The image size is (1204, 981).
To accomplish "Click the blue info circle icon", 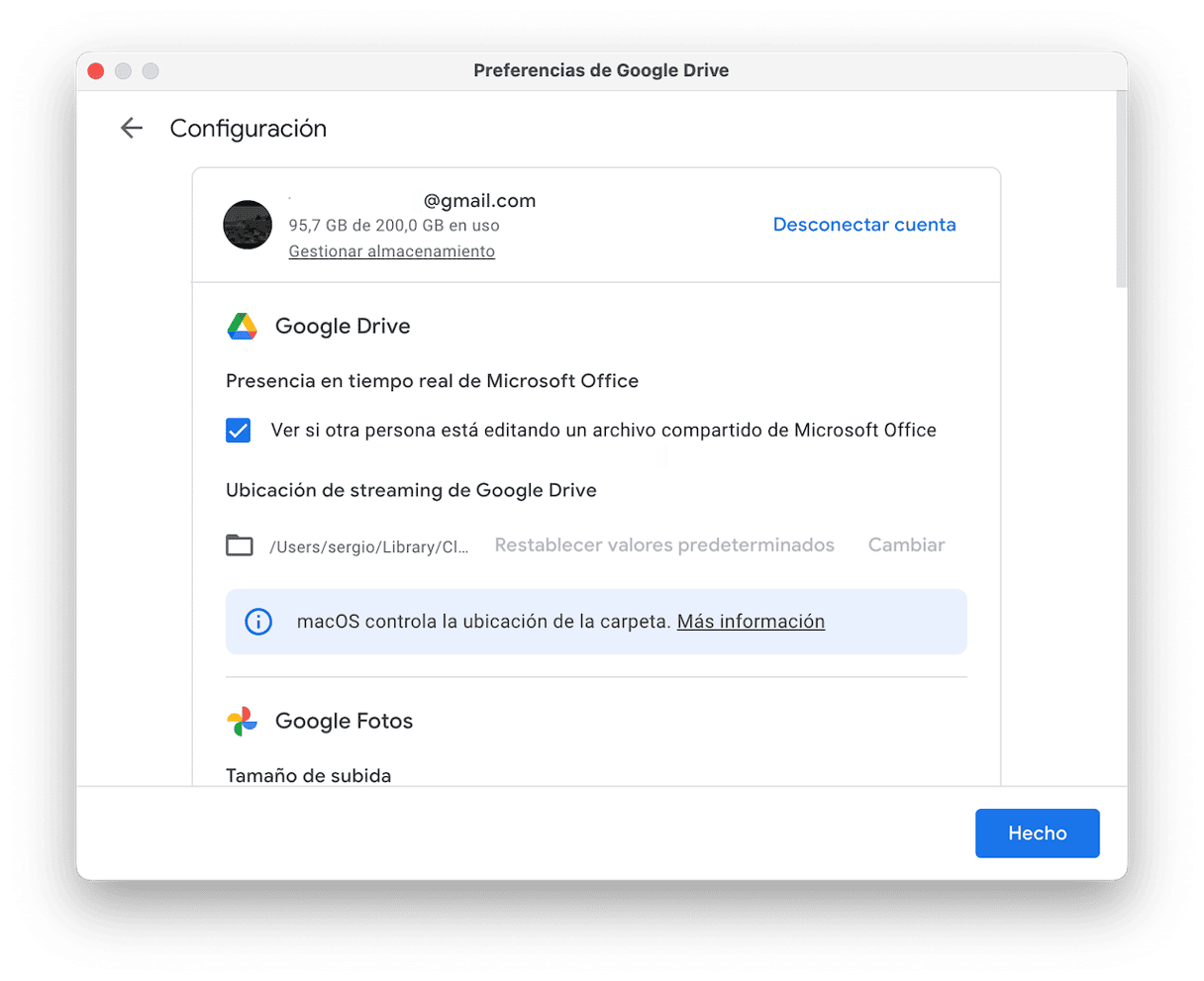I will [x=257, y=622].
